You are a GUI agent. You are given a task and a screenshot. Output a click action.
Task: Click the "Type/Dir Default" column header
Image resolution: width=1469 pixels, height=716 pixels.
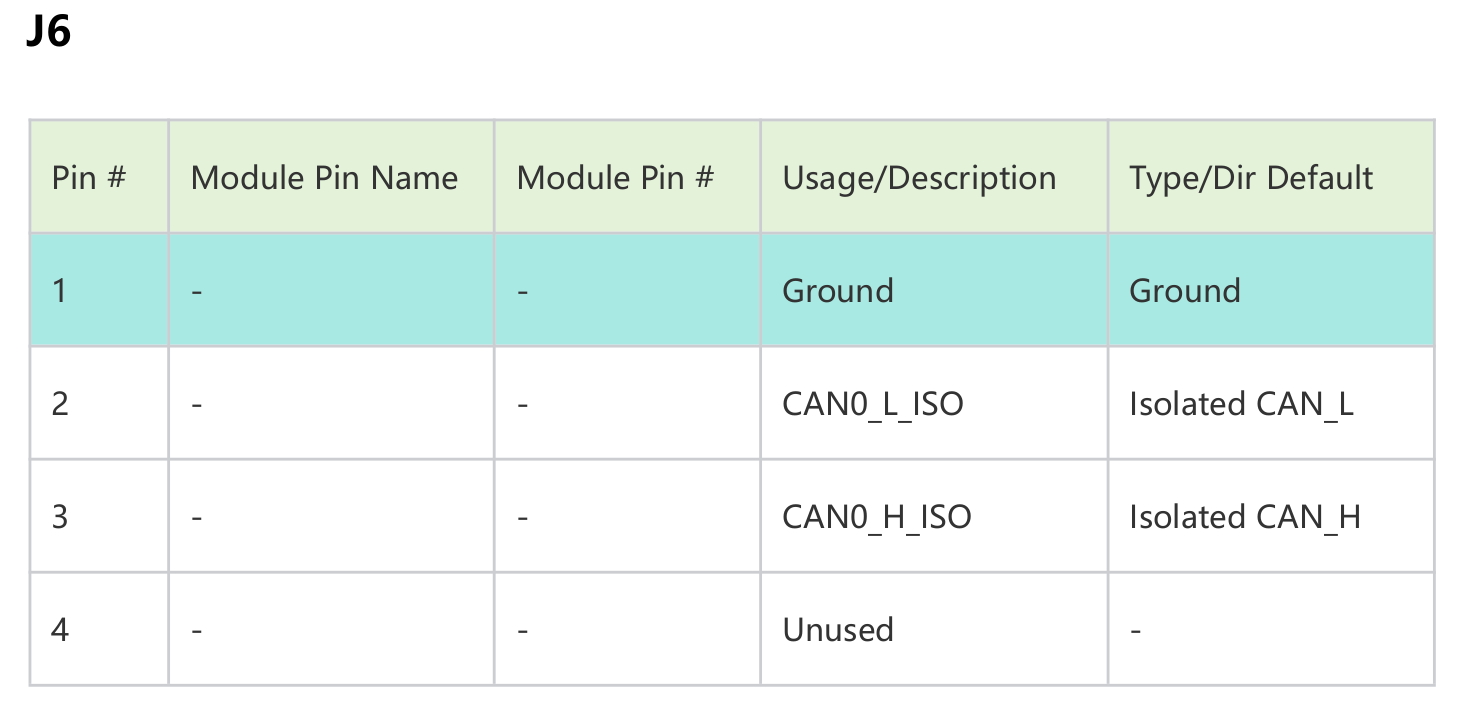click(1251, 178)
